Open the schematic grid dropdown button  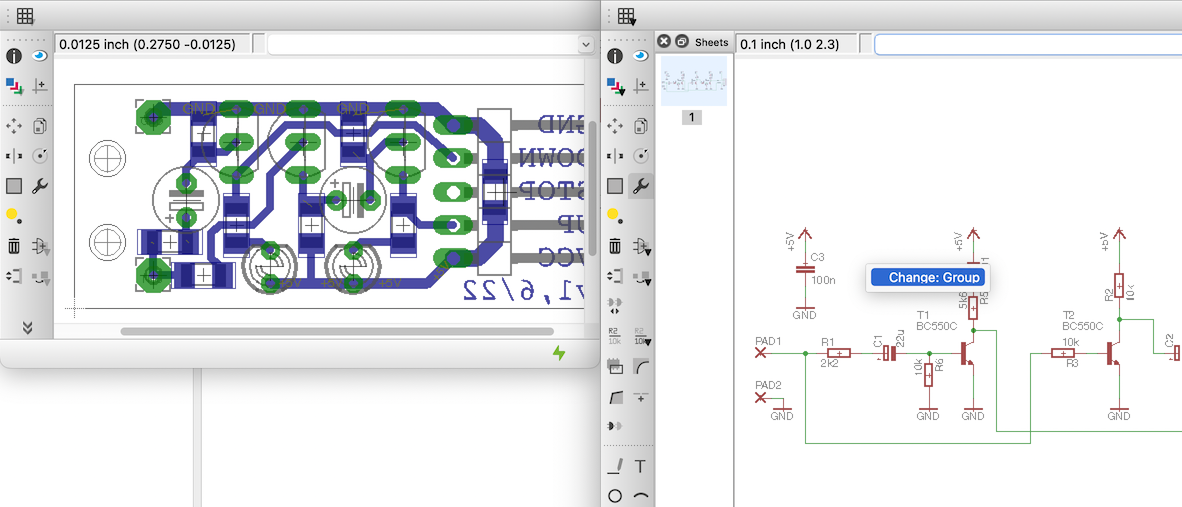click(x=626, y=16)
